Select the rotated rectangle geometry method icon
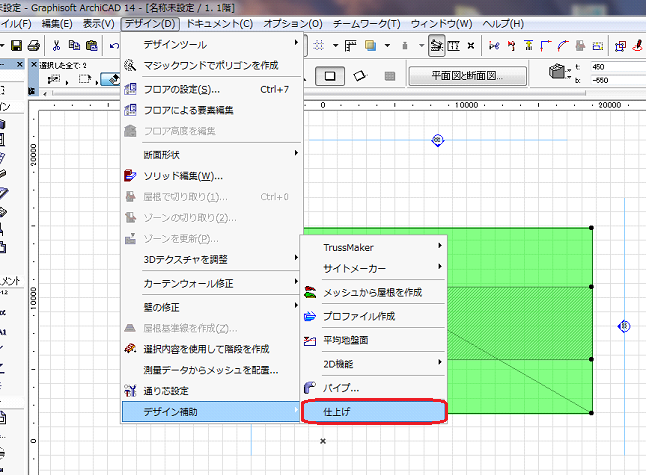The height and width of the screenshot is (476, 646). [360, 75]
